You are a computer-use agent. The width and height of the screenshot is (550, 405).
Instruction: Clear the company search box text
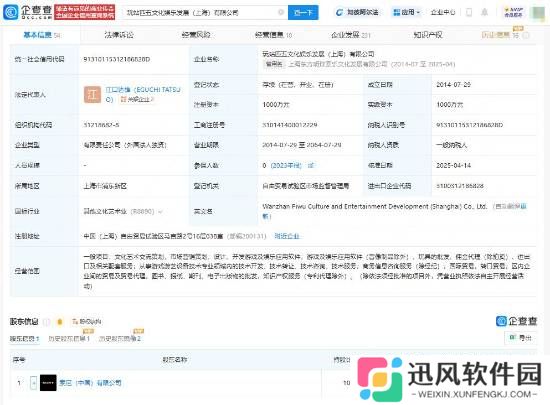pyautogui.click(x=281, y=13)
